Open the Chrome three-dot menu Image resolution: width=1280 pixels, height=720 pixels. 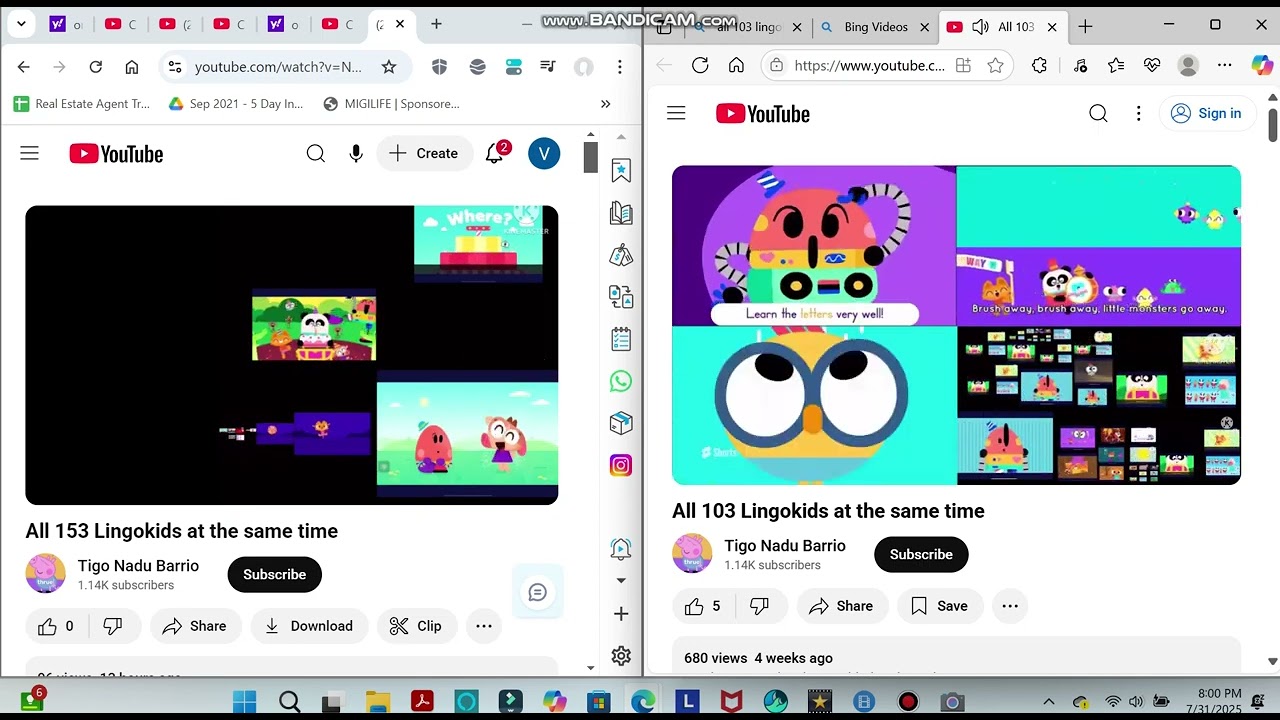tap(620, 67)
